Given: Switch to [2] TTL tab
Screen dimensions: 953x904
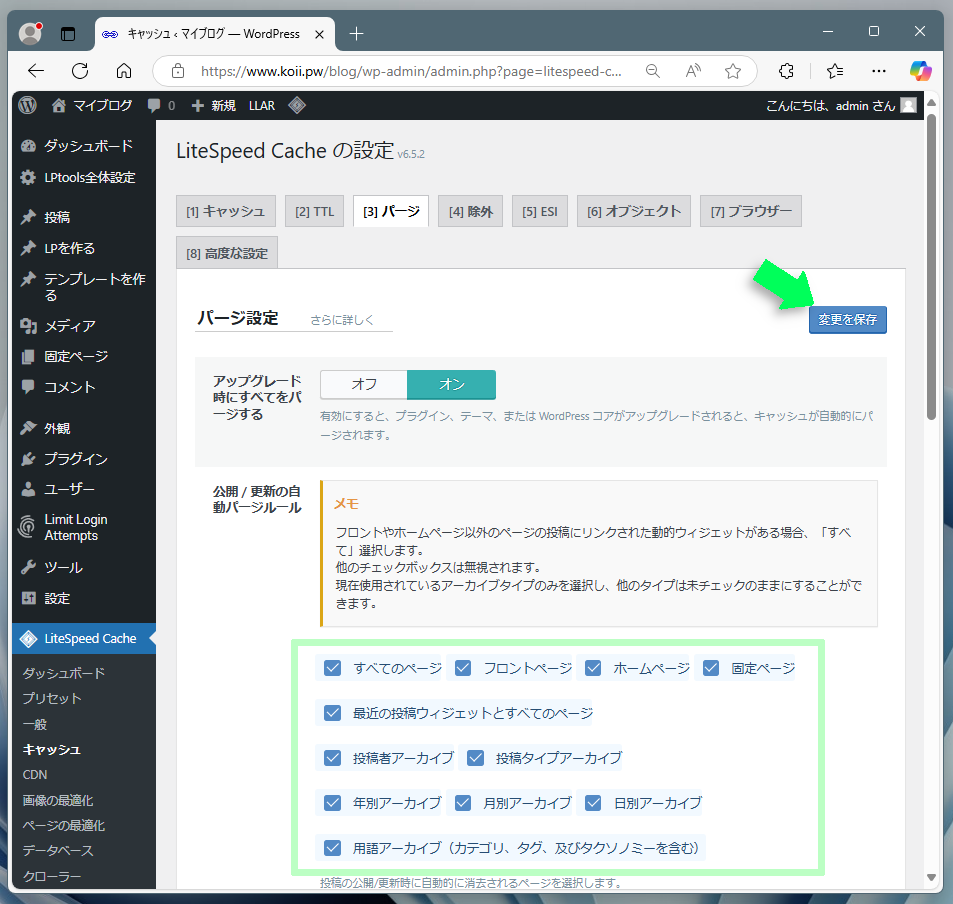Looking at the screenshot, I should pos(315,211).
